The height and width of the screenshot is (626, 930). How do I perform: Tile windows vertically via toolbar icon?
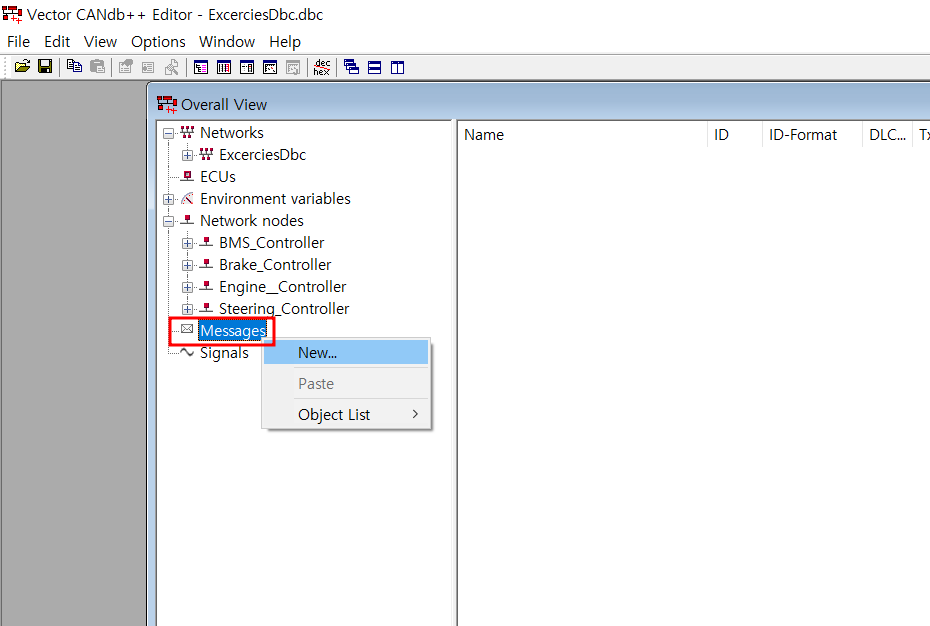(397, 68)
